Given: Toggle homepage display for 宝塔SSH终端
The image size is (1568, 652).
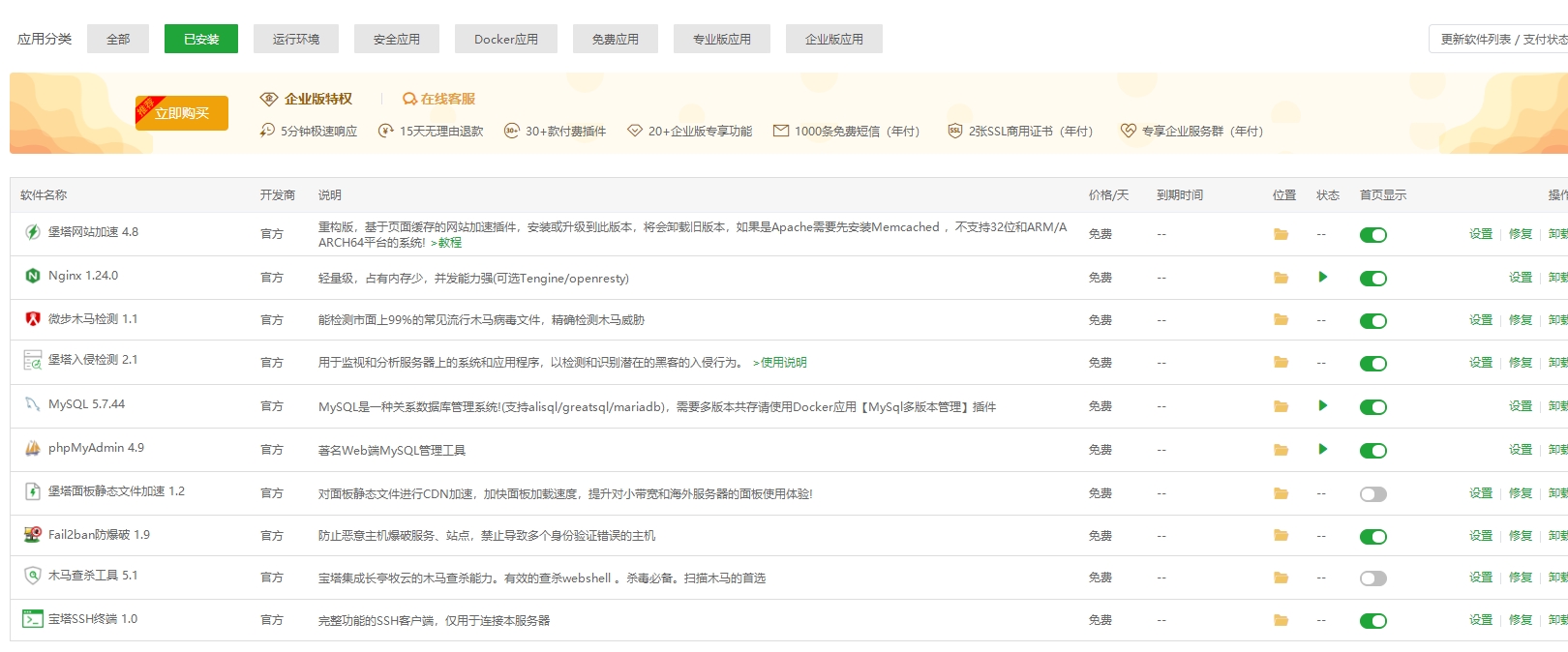Looking at the screenshot, I should click(1372, 621).
